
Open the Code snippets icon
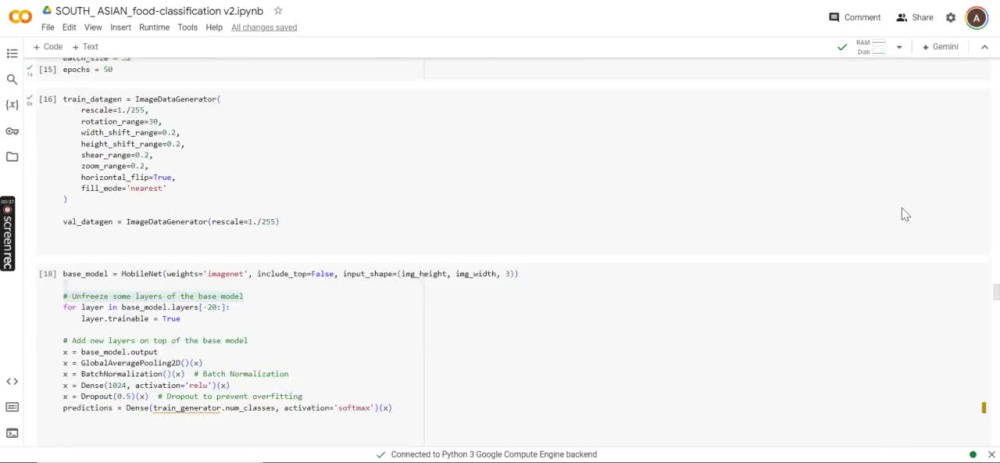(12, 381)
